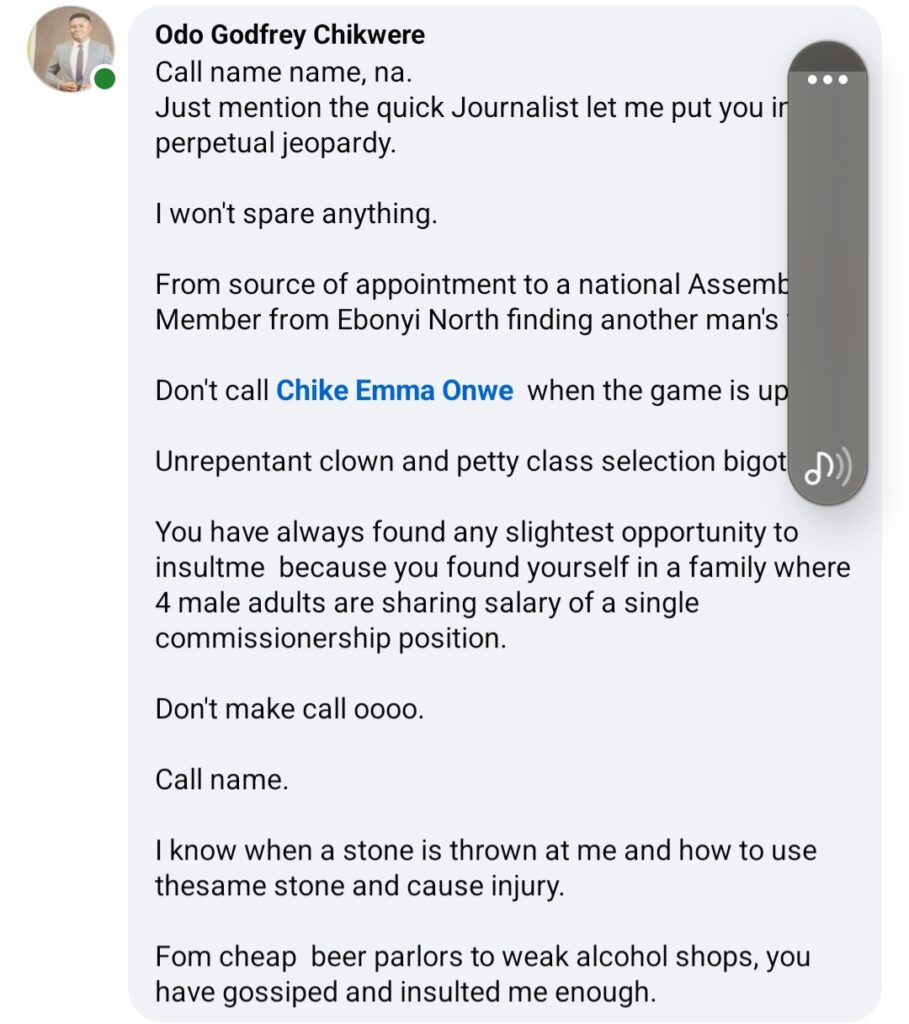Tap the 'have gossiped and insulted me enough.' line
Screen dimensions: 909x1024
406,992
